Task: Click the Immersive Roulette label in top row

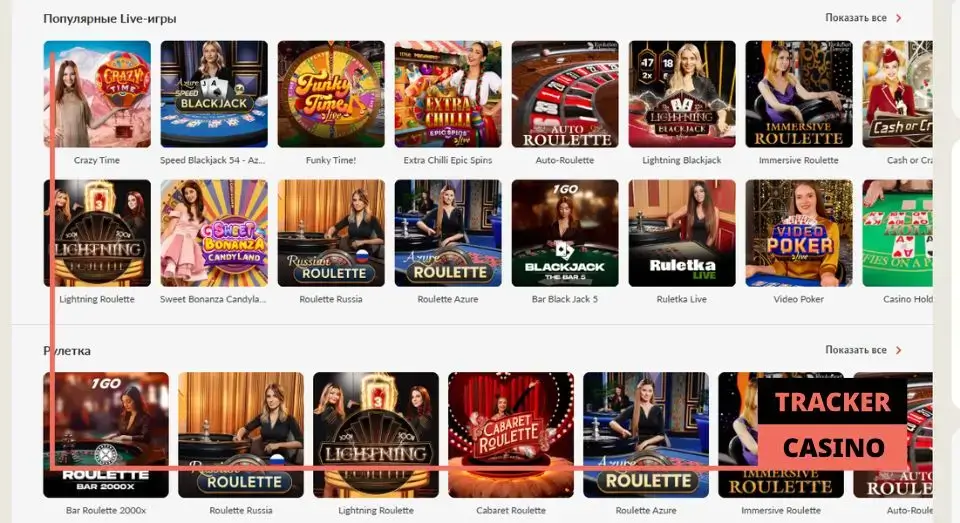Action: (798, 160)
